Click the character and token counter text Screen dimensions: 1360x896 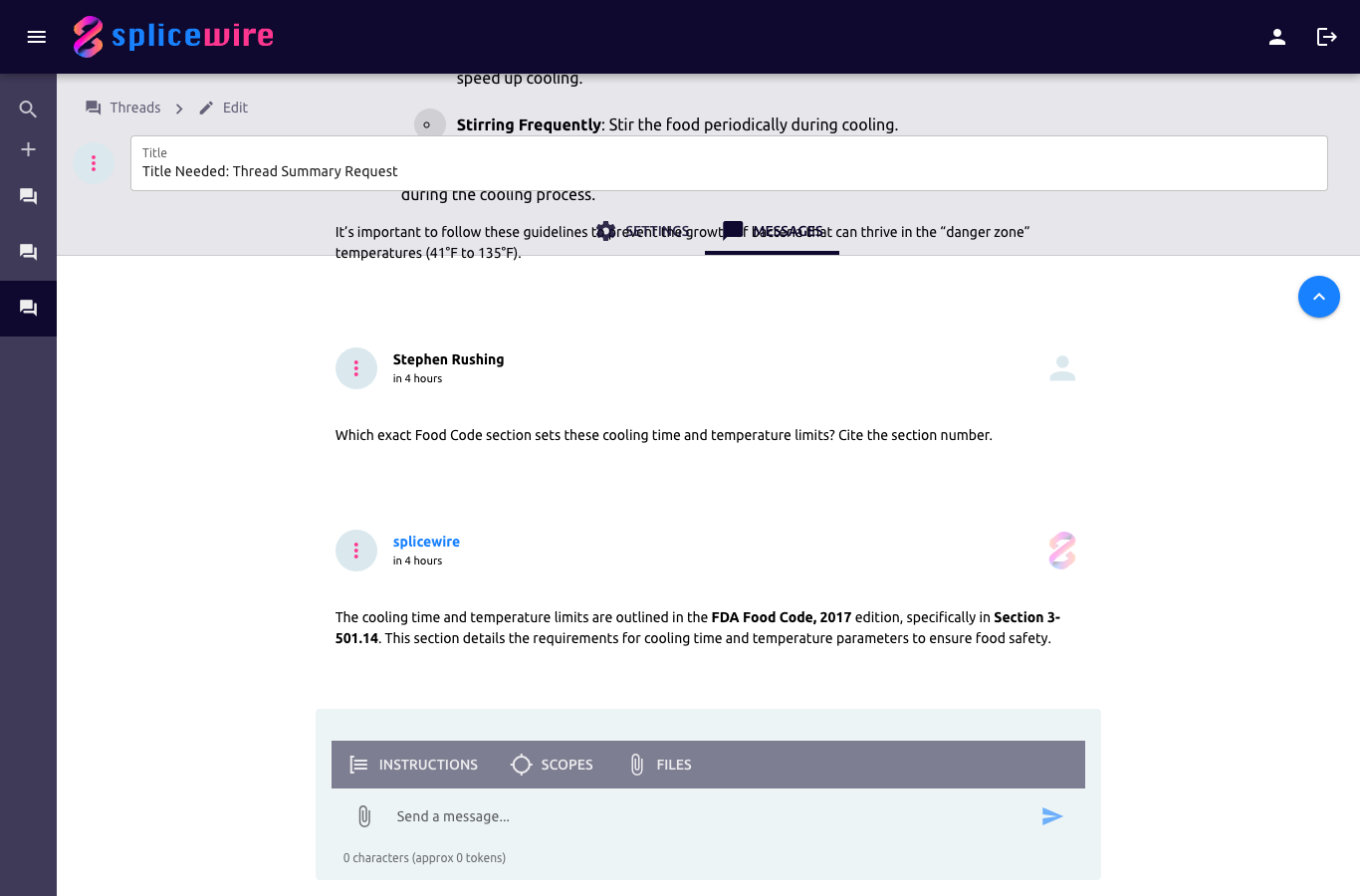click(x=424, y=858)
